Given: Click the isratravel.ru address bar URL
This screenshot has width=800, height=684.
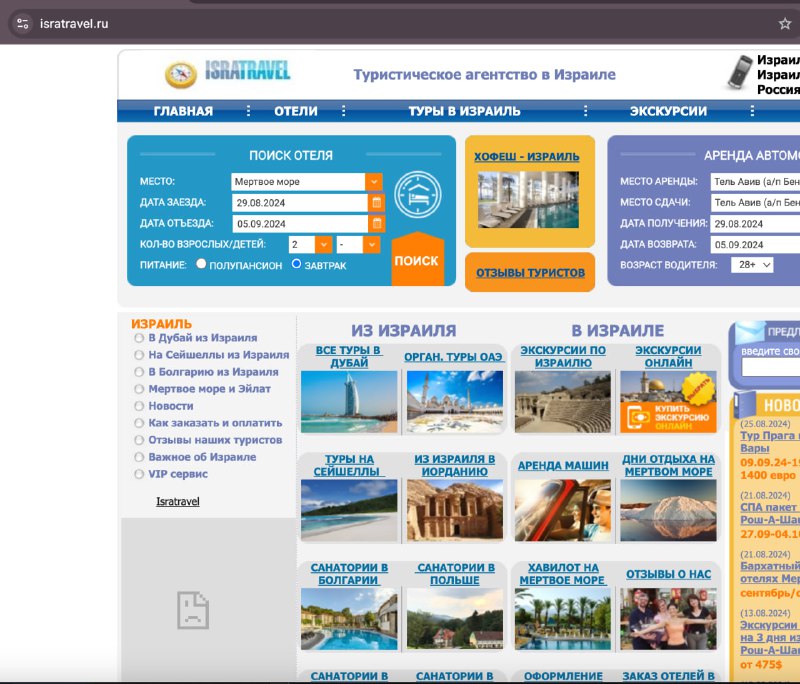Looking at the screenshot, I should pyautogui.click(x=74, y=23).
